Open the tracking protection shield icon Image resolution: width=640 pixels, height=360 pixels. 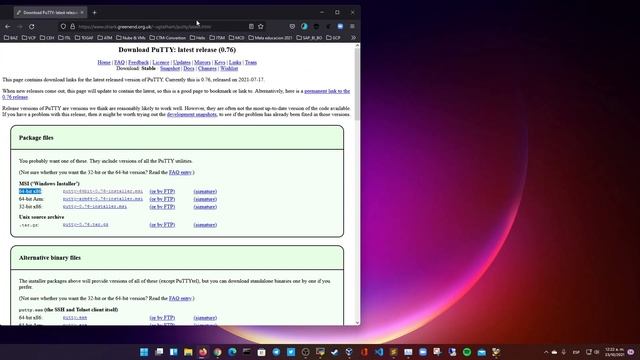point(63,27)
